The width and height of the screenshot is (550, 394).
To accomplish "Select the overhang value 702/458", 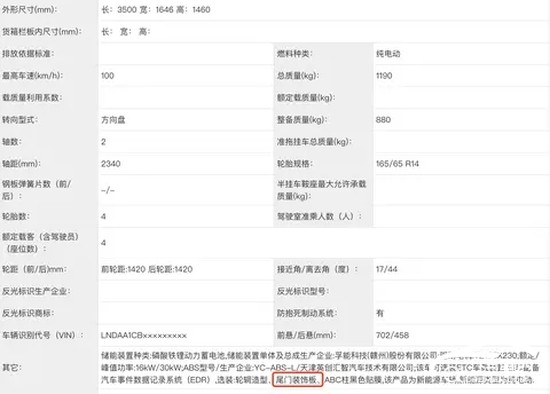I will (392, 335).
